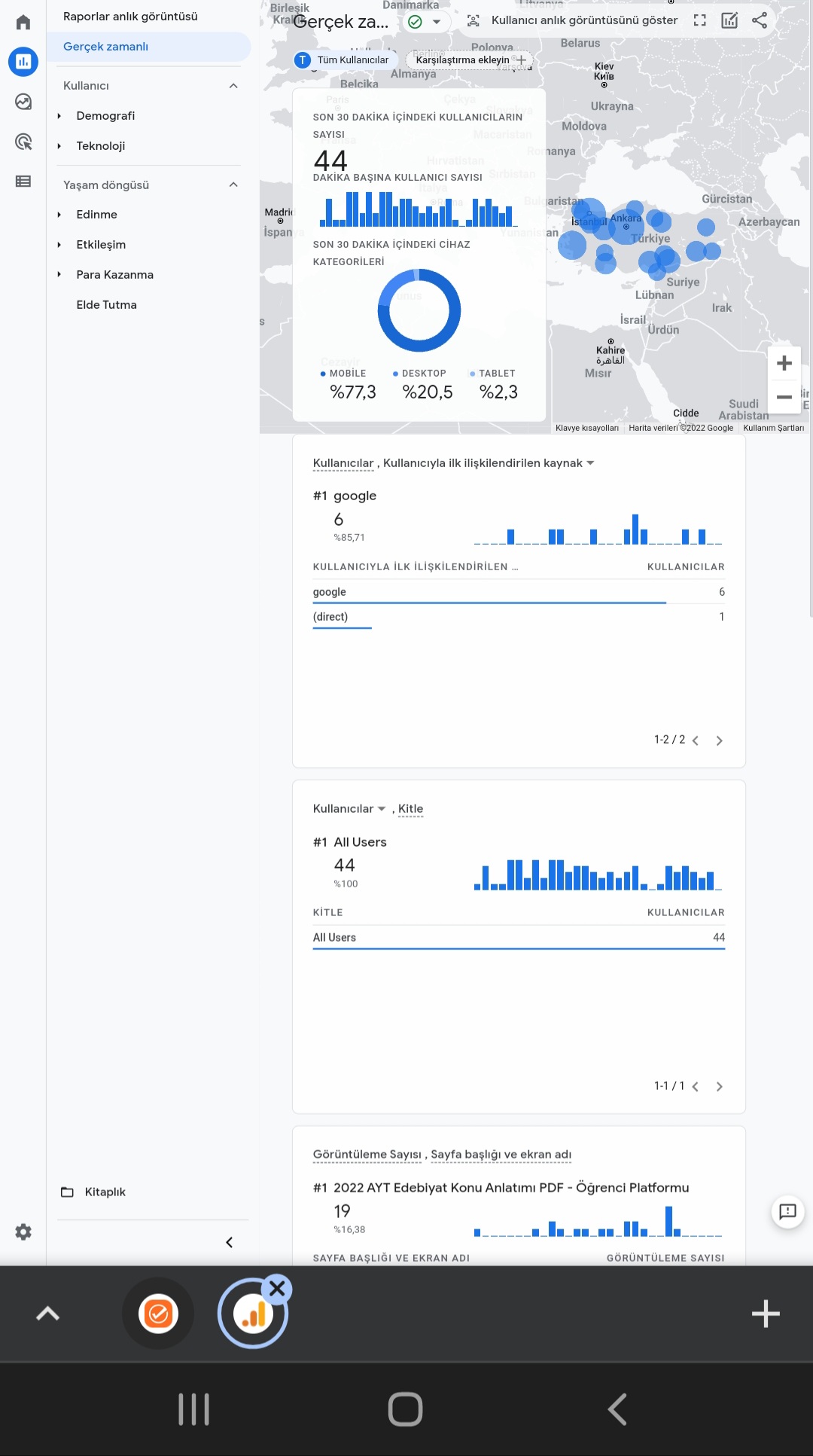Switch to the orange checkmark app

158,1314
